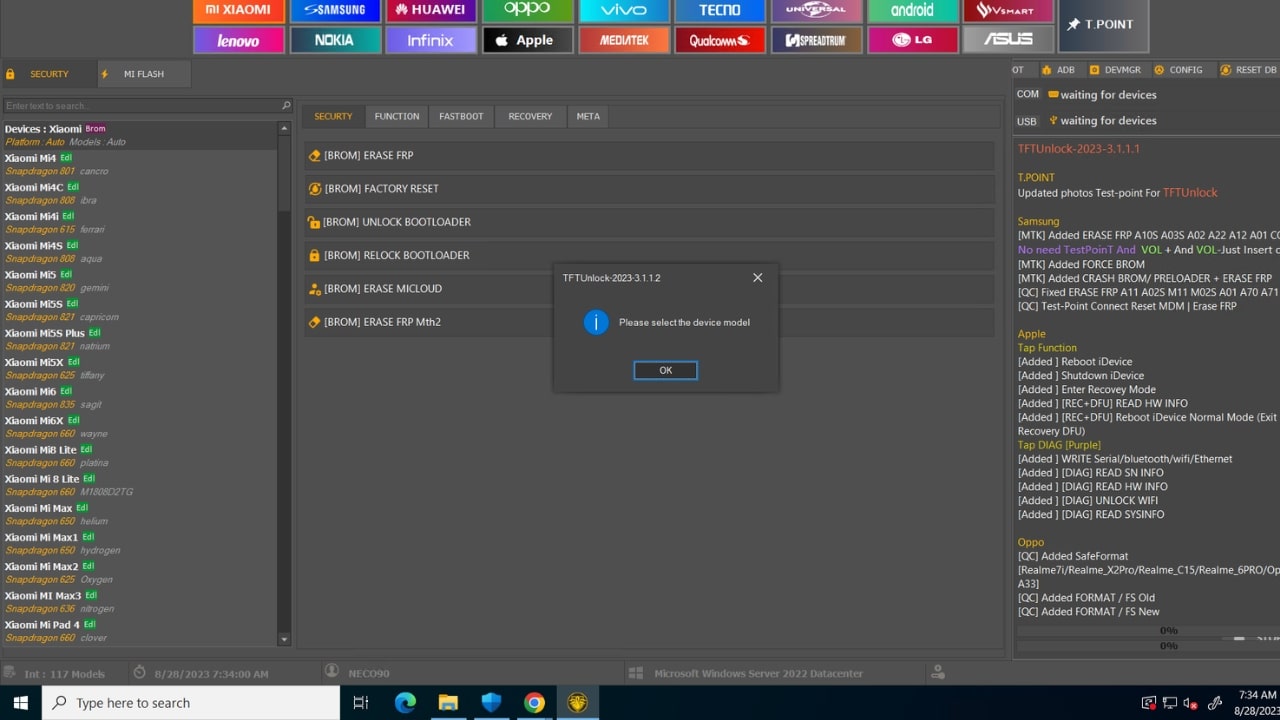Run [BROM] ERASE FRP operation
The height and width of the screenshot is (720, 1280).
pos(649,155)
